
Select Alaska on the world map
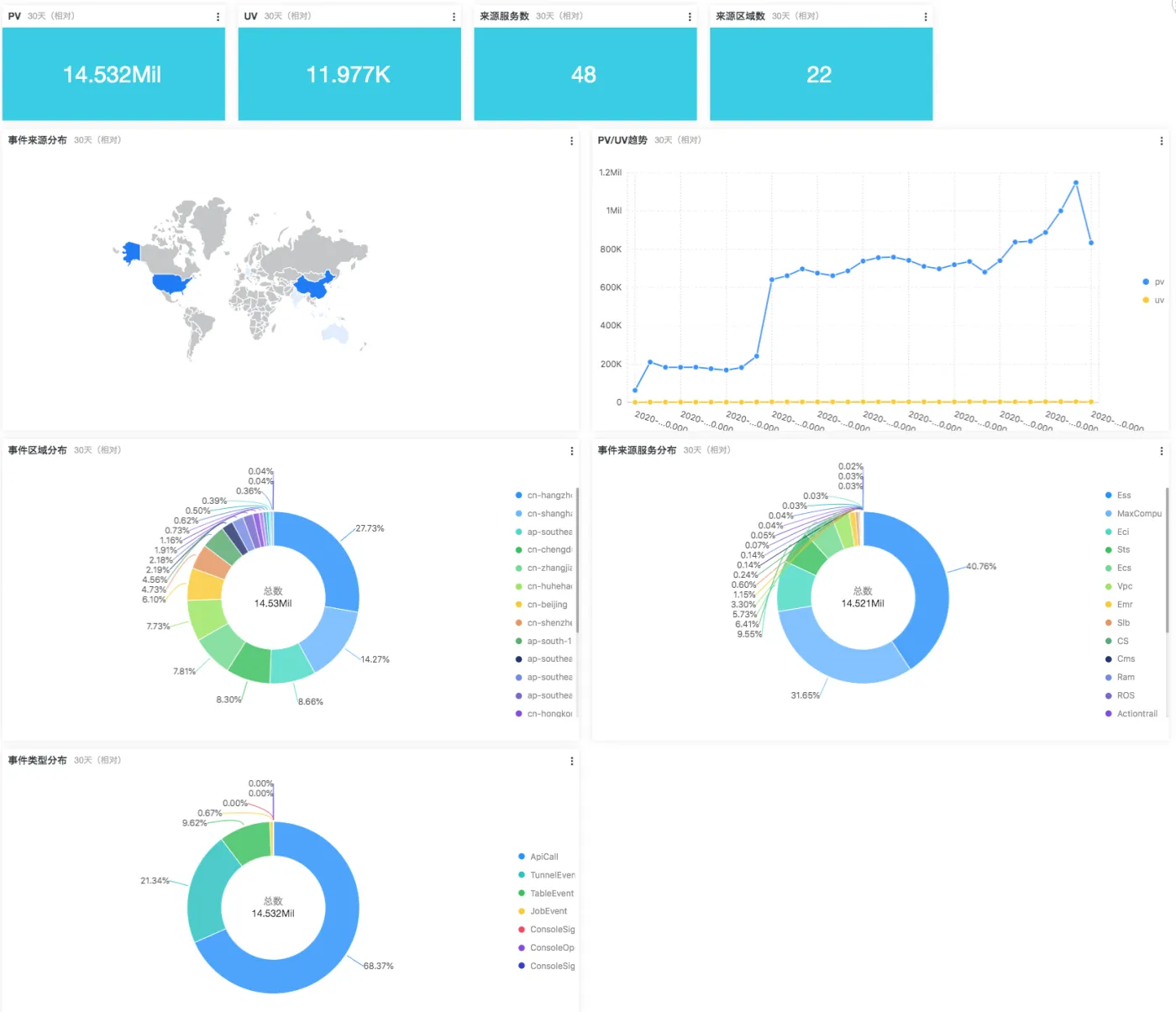coord(131,251)
